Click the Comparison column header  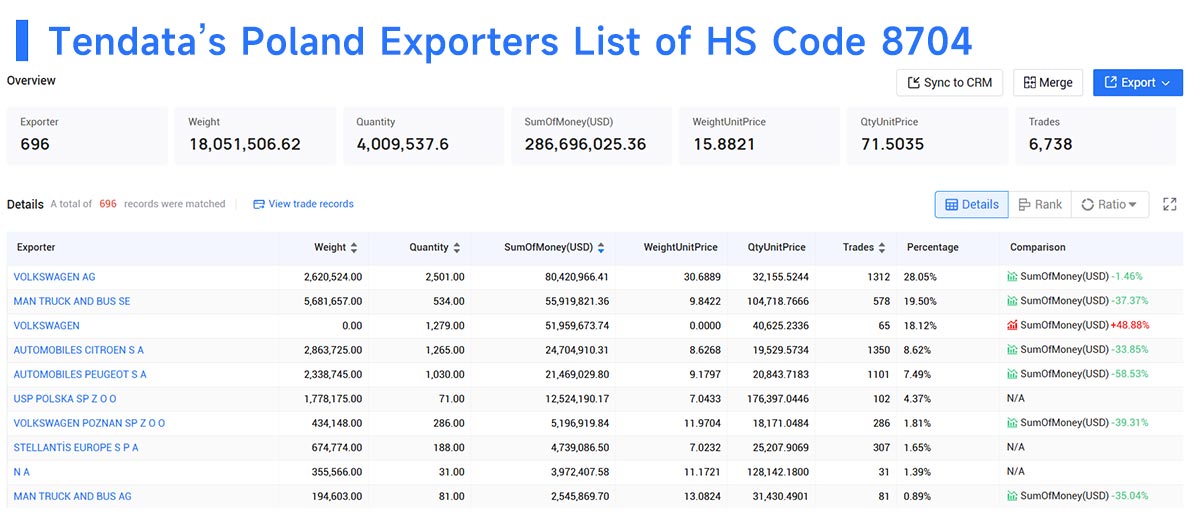[x=1037, y=247]
